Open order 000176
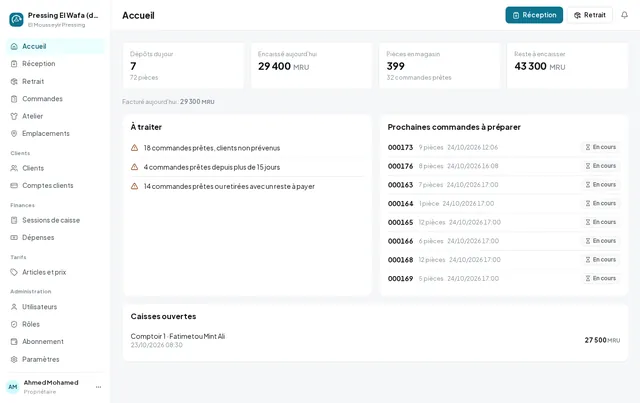 (x=504, y=166)
